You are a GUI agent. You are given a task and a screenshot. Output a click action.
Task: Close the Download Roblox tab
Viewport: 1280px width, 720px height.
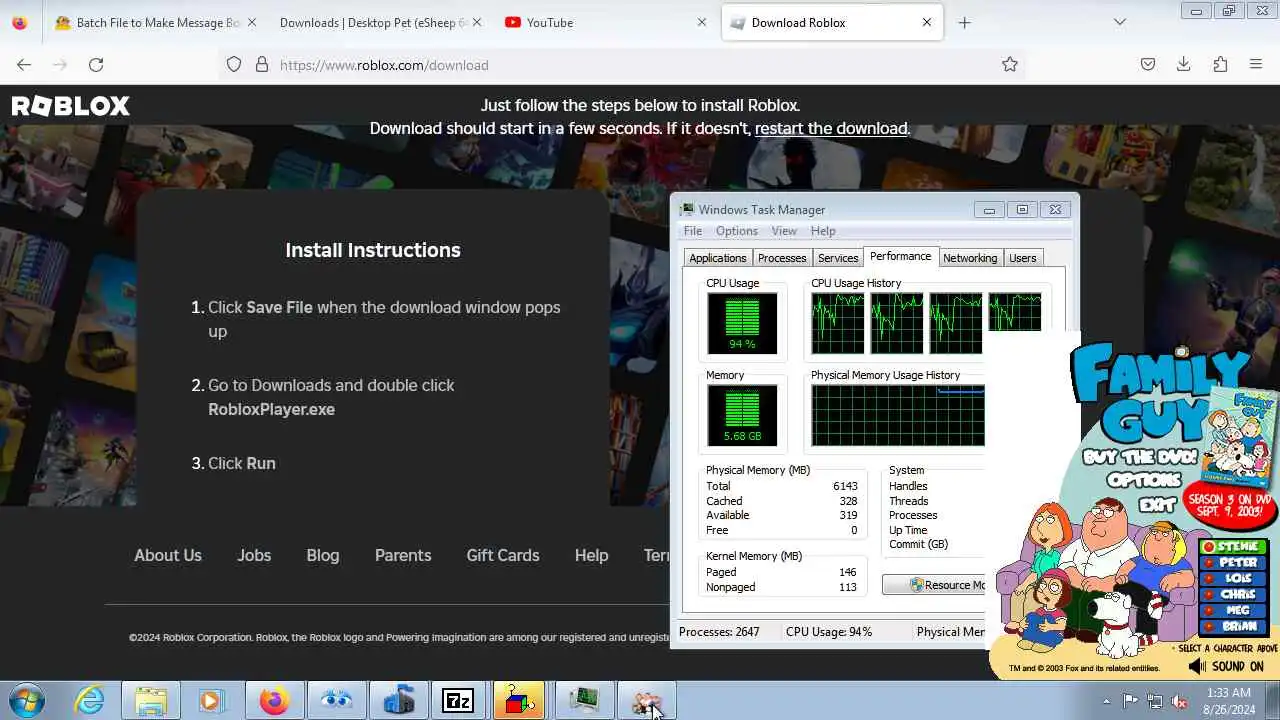point(927,22)
